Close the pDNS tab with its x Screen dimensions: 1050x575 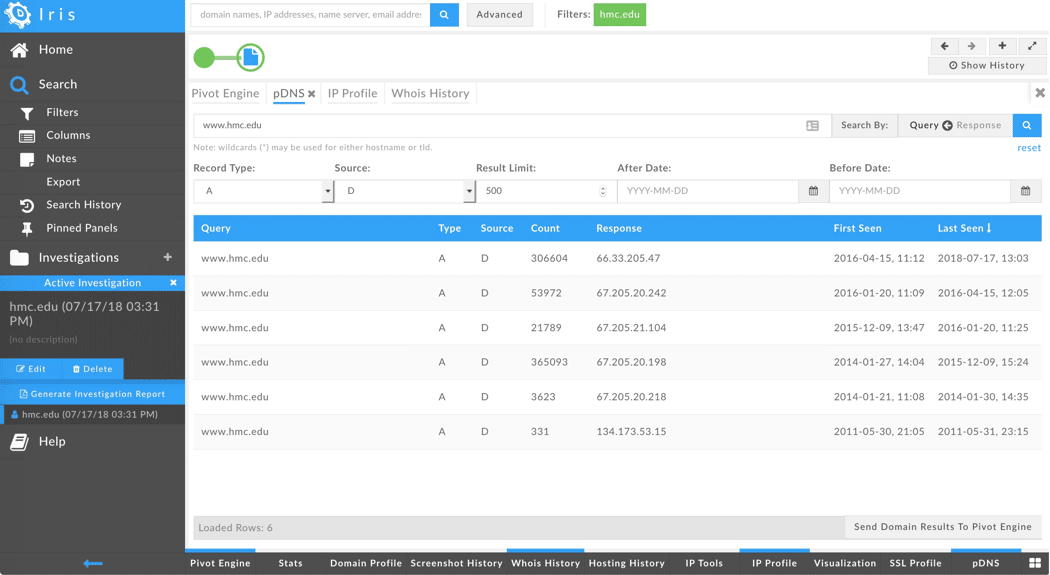[311, 94]
